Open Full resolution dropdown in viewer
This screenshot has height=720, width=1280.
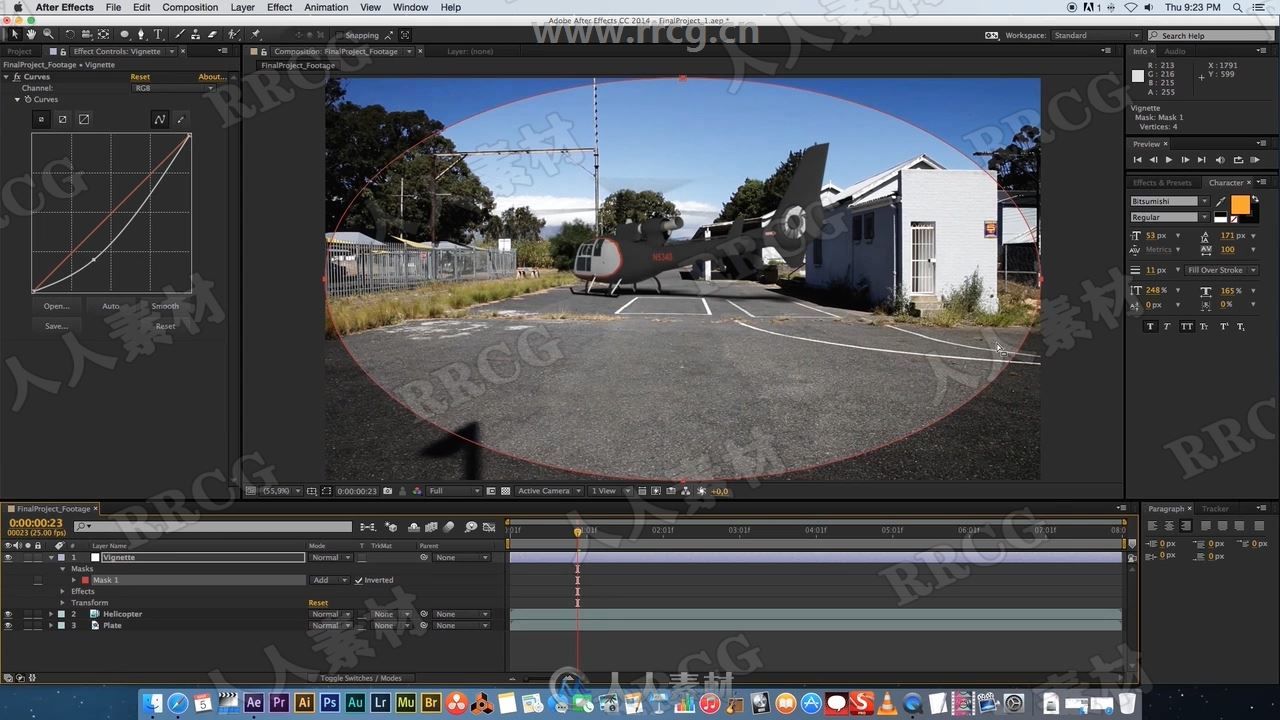coord(454,491)
